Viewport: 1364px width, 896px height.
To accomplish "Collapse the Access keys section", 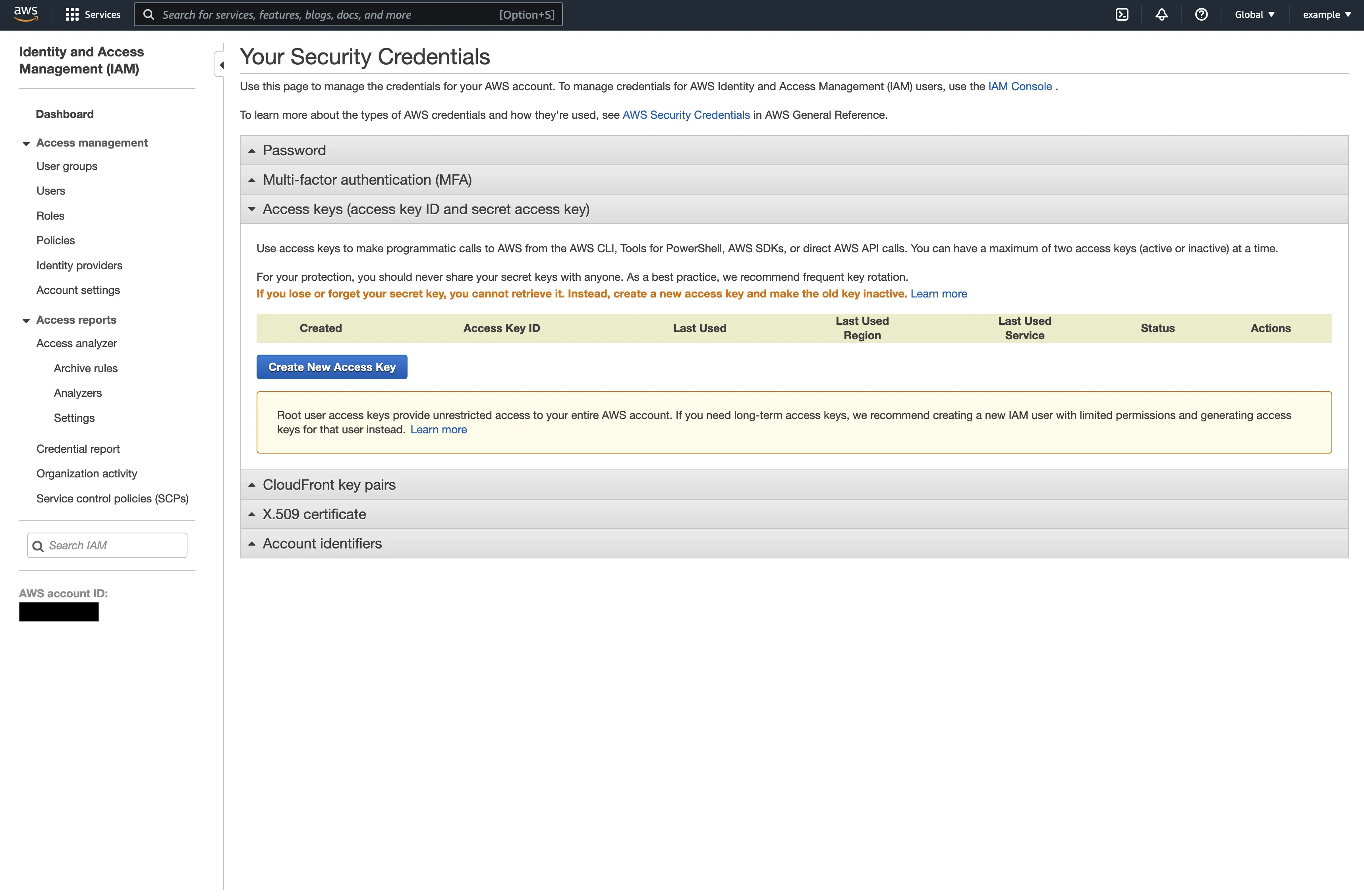I will click(x=425, y=209).
